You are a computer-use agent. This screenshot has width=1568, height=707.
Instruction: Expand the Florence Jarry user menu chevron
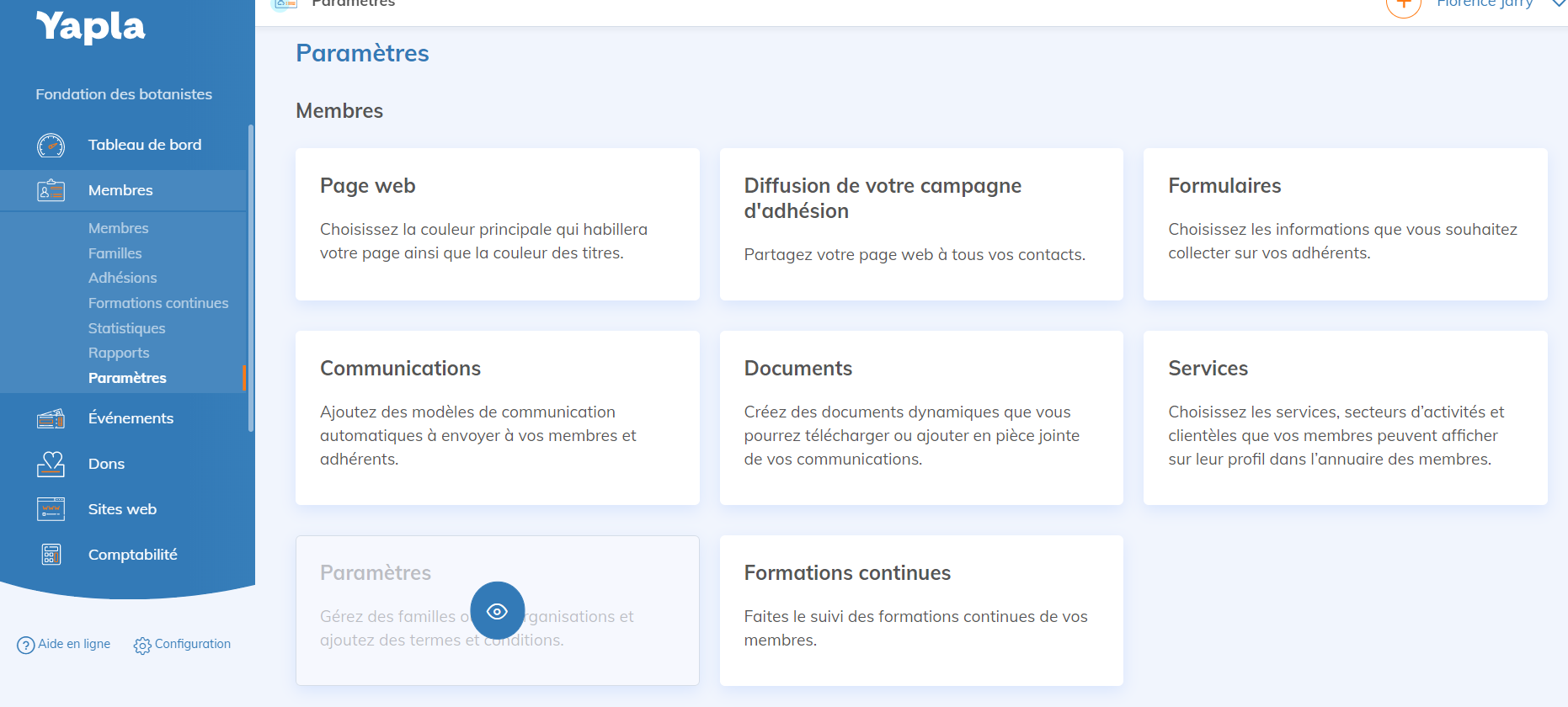click(1558, 4)
